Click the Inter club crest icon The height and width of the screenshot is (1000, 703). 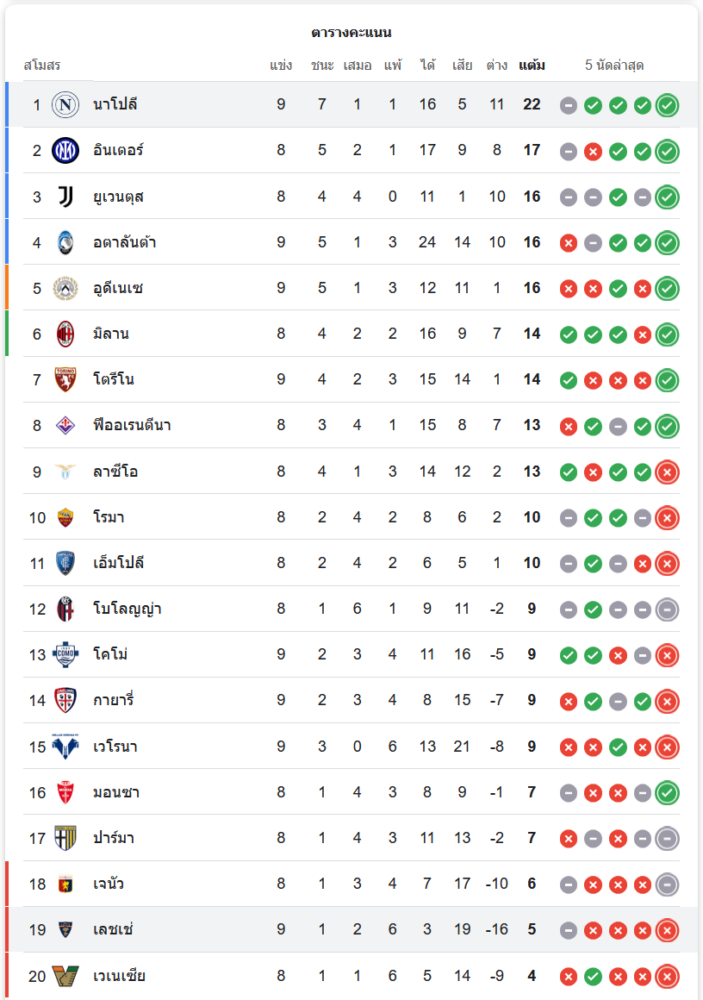[65, 150]
